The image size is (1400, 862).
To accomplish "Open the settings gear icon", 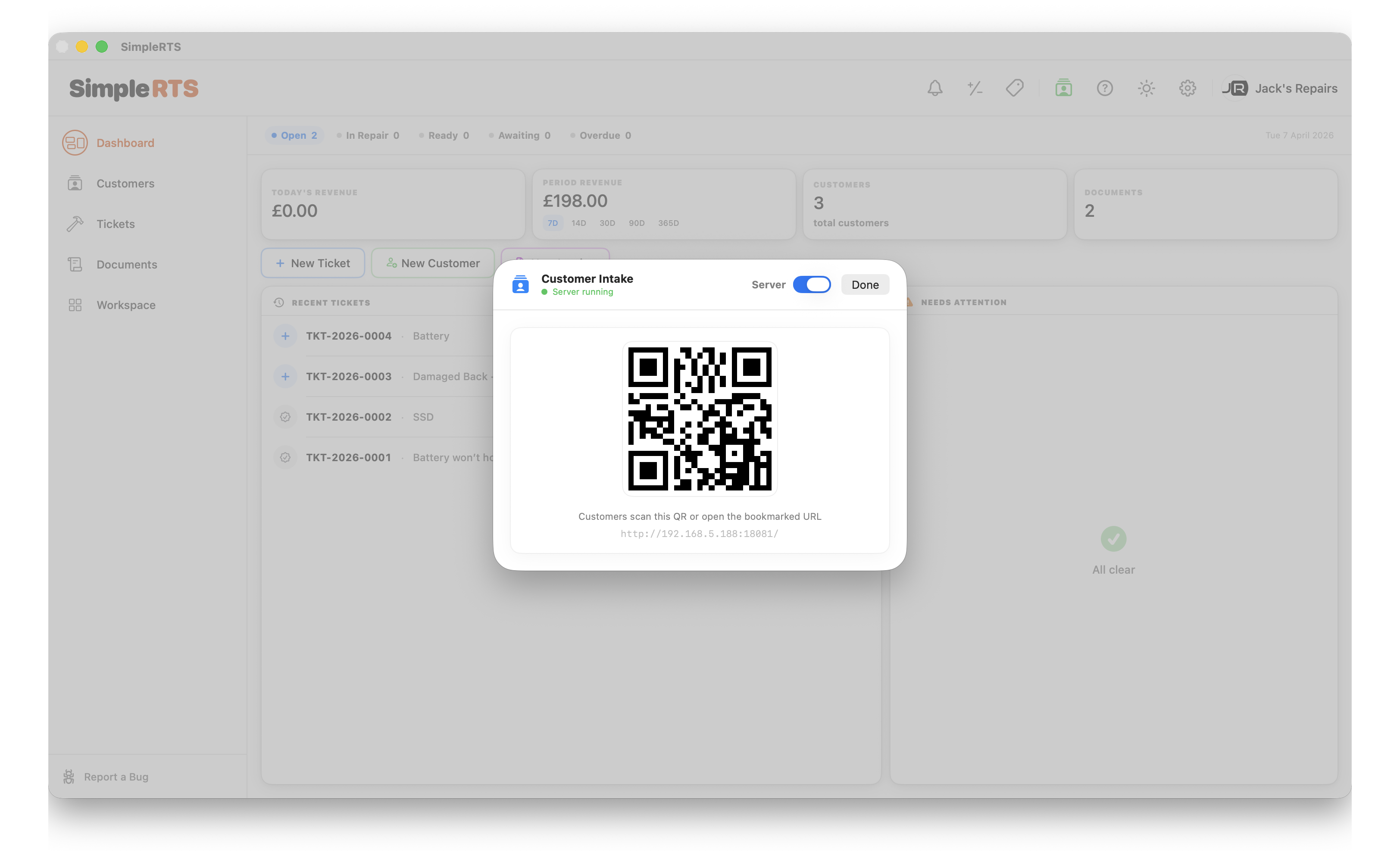I will pyautogui.click(x=1187, y=88).
